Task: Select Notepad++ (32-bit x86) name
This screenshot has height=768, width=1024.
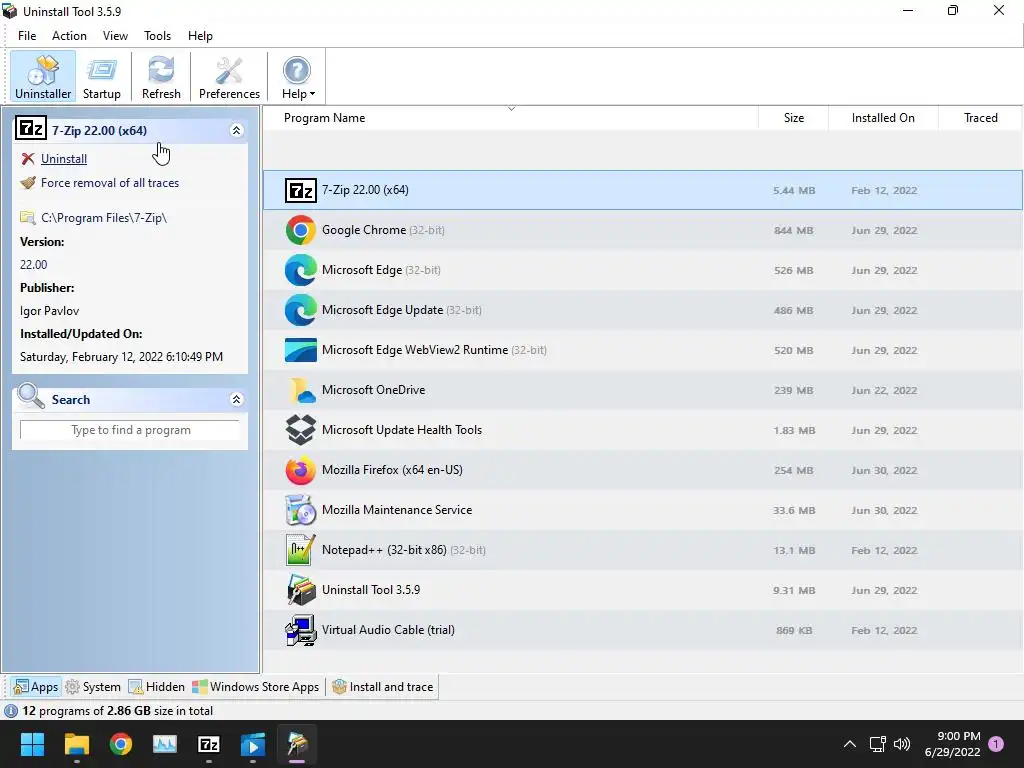Action: [x=384, y=550]
